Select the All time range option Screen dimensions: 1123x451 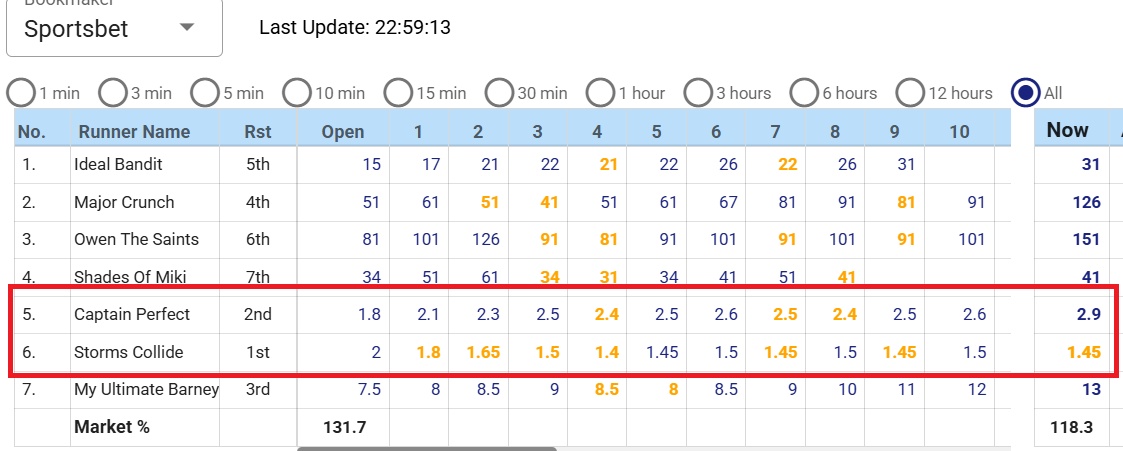(1026, 93)
